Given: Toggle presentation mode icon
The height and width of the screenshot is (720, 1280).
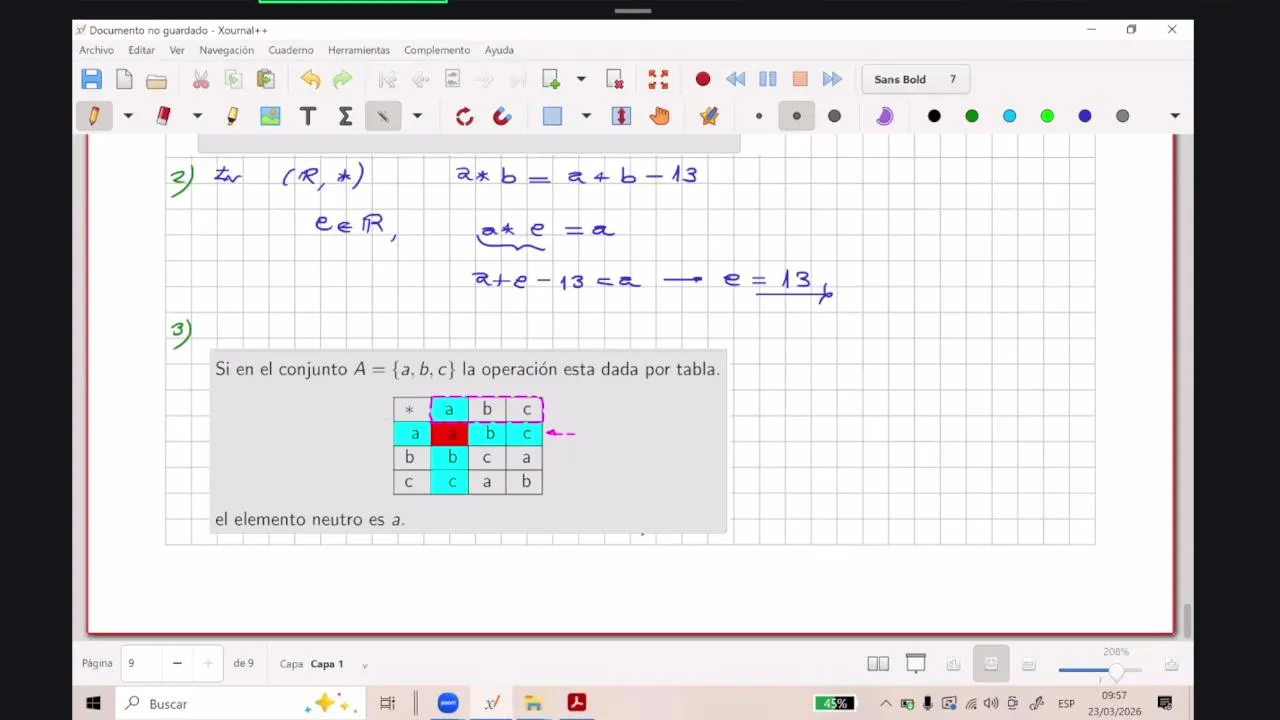Looking at the screenshot, I should 915,664.
